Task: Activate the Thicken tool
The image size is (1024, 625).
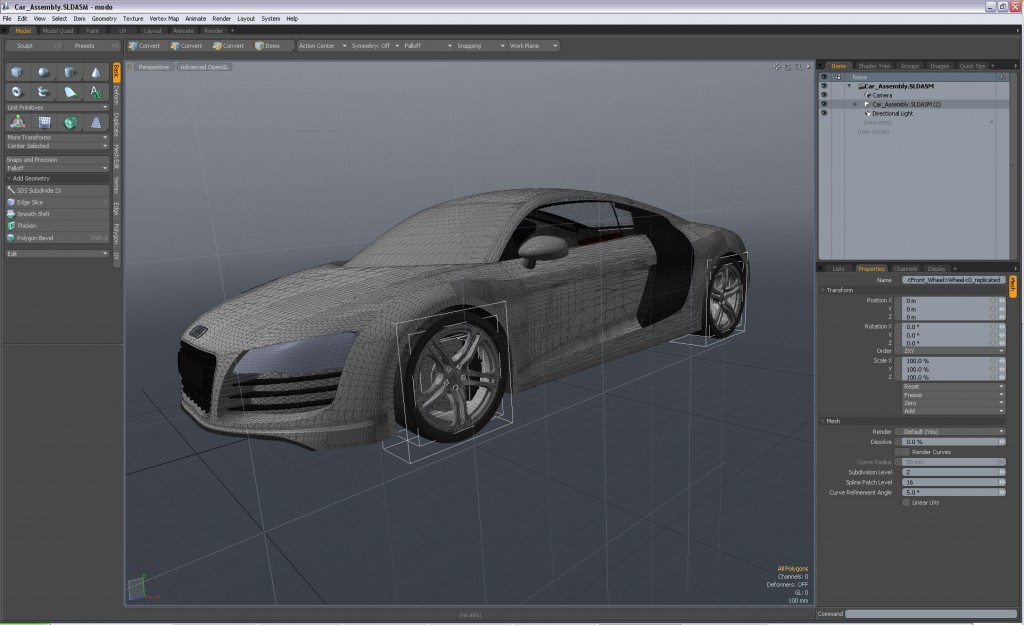Action: 57,226
